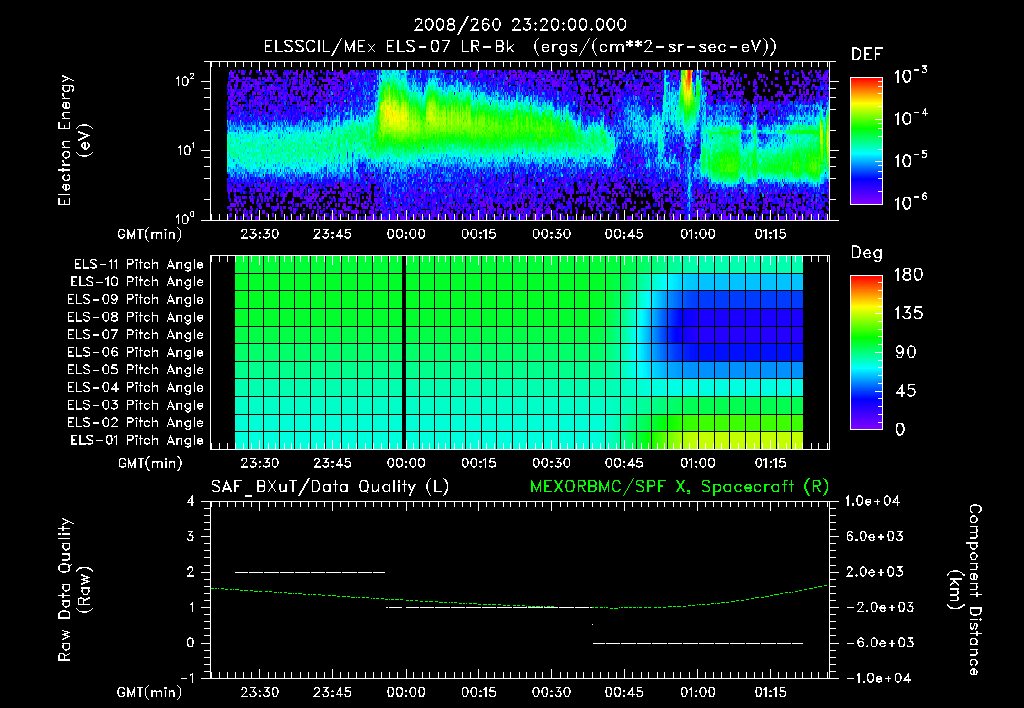Click the 'ELS-08 Pitch Angle' row label

[136, 317]
